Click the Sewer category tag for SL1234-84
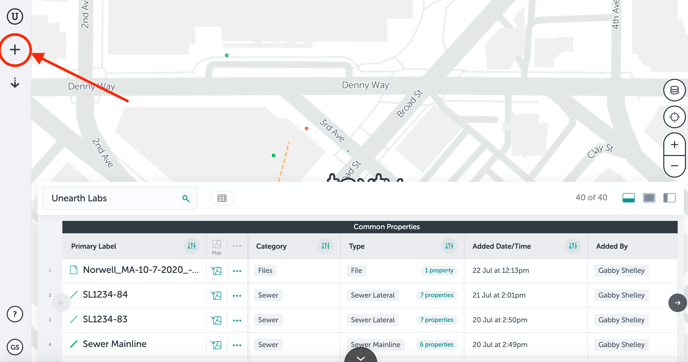 tap(268, 295)
